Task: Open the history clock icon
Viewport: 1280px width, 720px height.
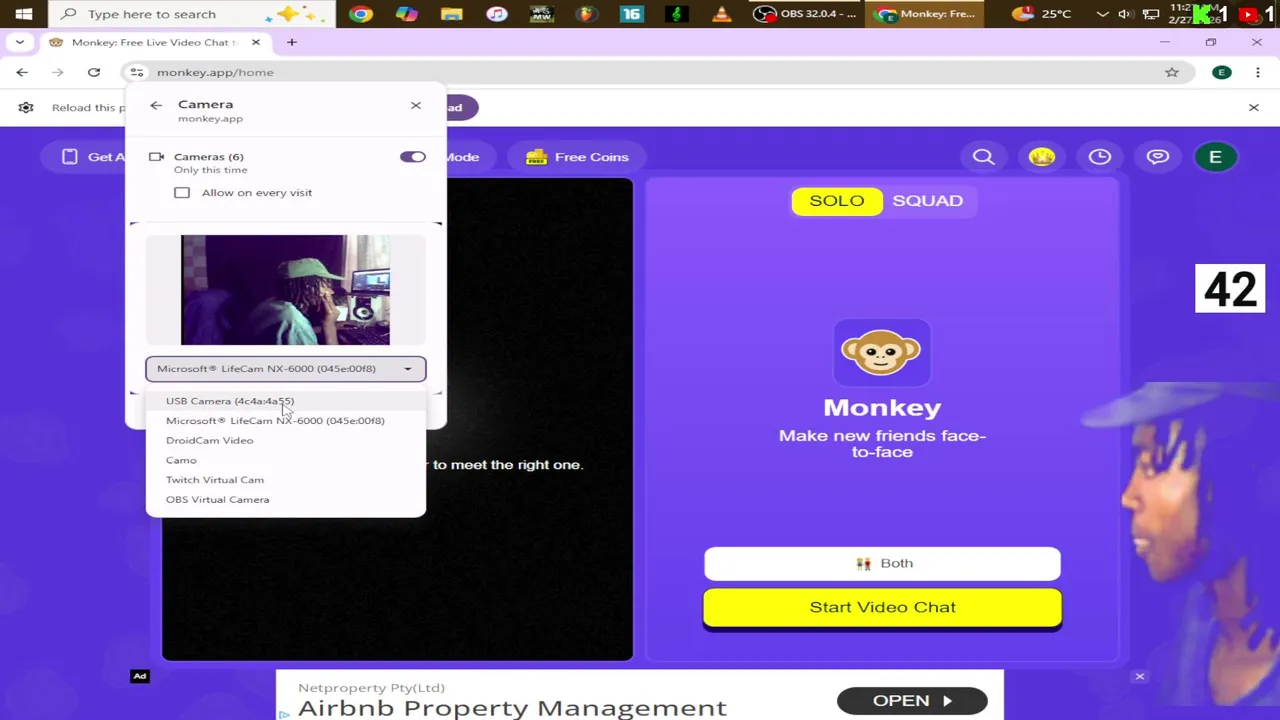Action: 1100,157
